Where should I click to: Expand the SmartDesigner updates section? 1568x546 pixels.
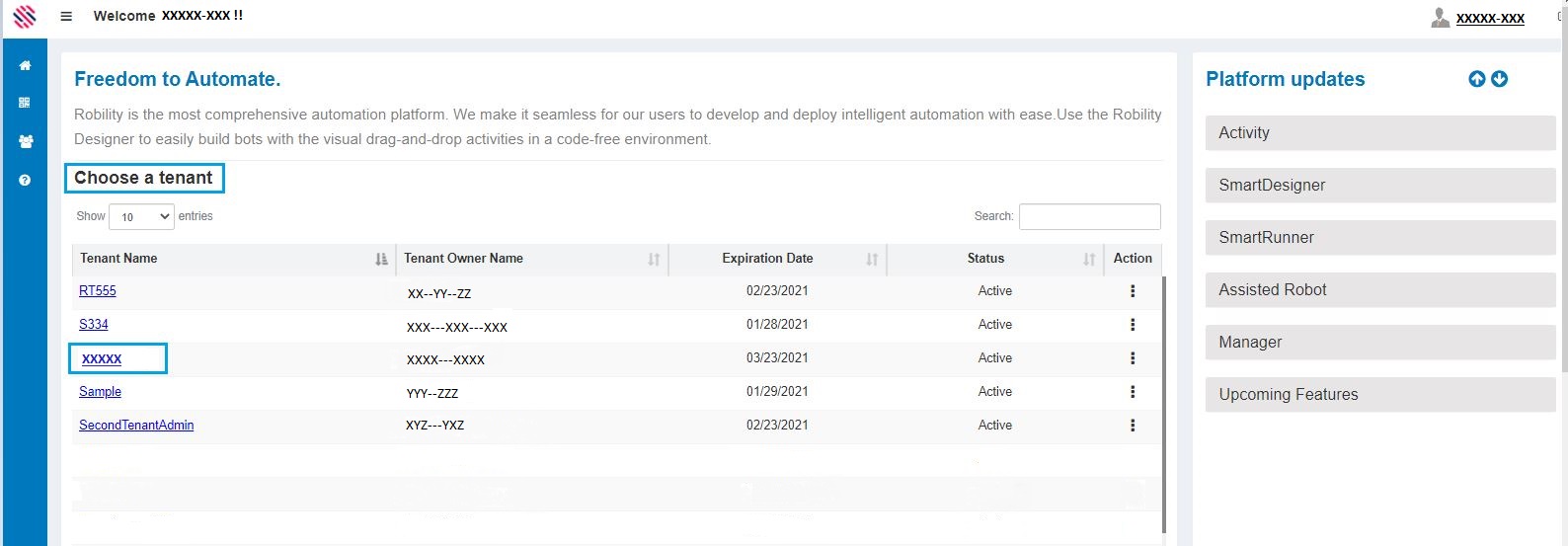pos(1379,186)
